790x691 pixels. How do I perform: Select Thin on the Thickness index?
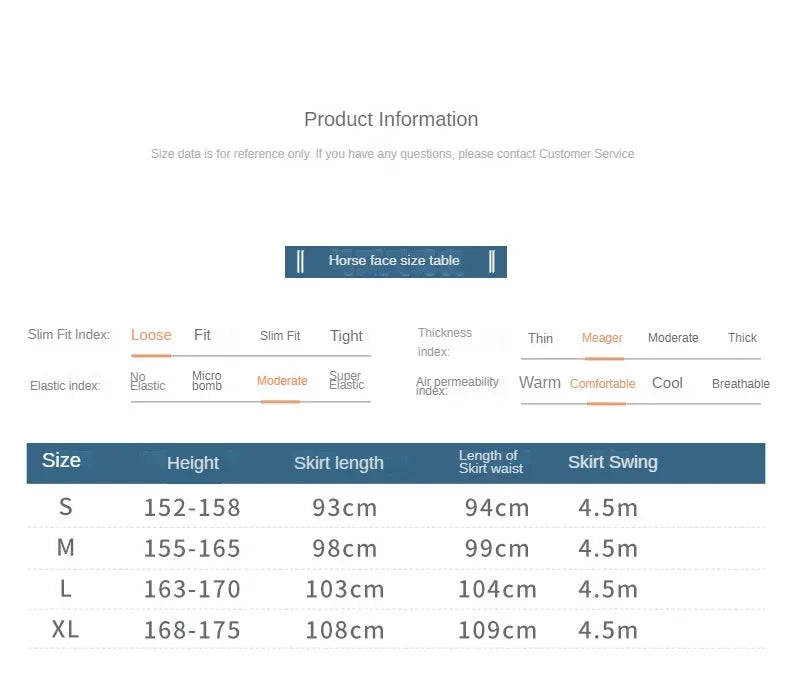pos(540,338)
